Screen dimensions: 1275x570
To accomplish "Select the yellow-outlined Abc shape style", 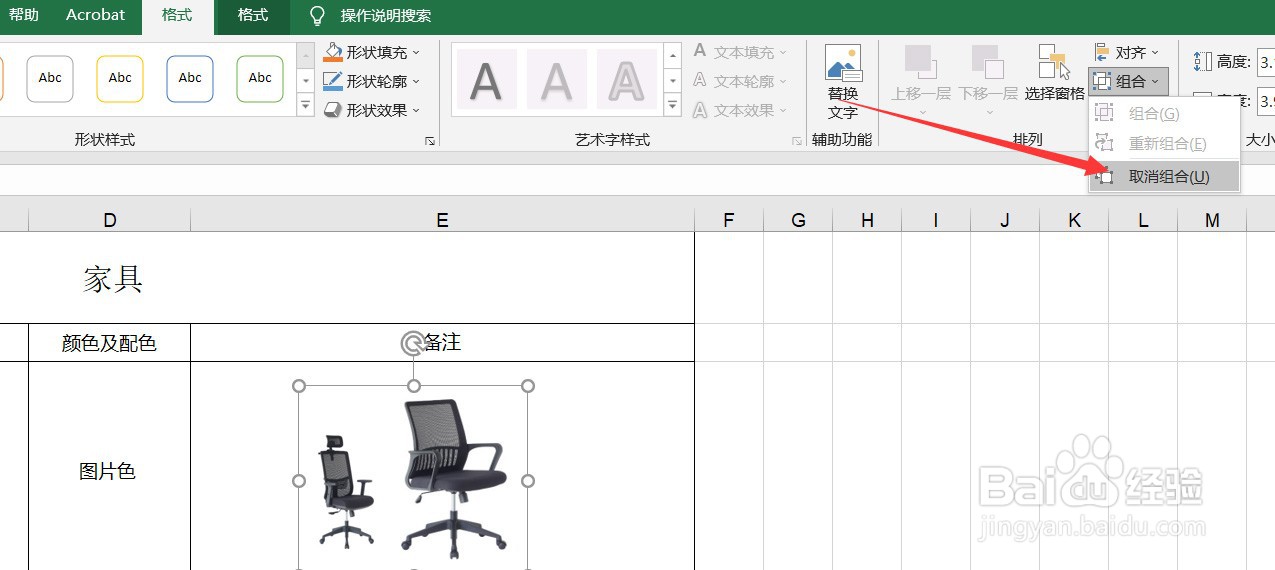I will point(120,78).
